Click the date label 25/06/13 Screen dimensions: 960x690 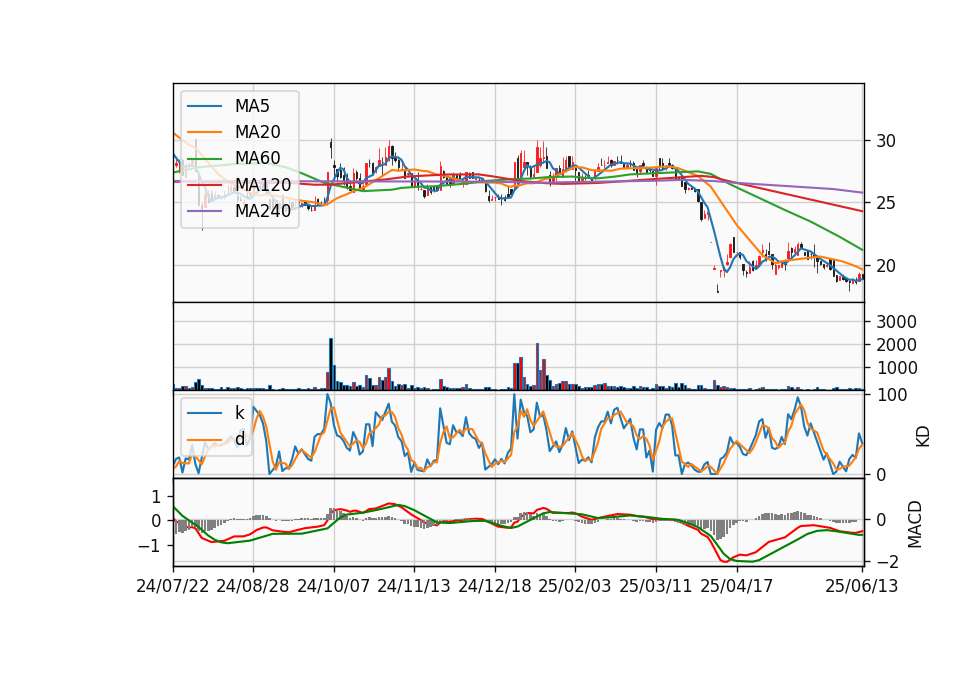tap(862, 586)
